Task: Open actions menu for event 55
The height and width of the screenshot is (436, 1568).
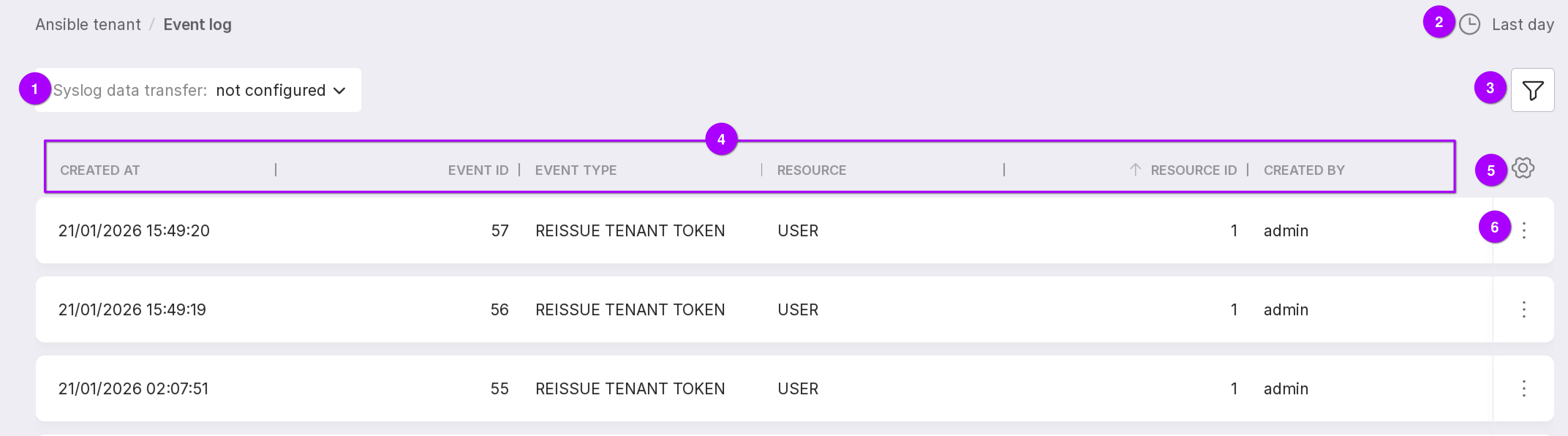Action: 1523,388
